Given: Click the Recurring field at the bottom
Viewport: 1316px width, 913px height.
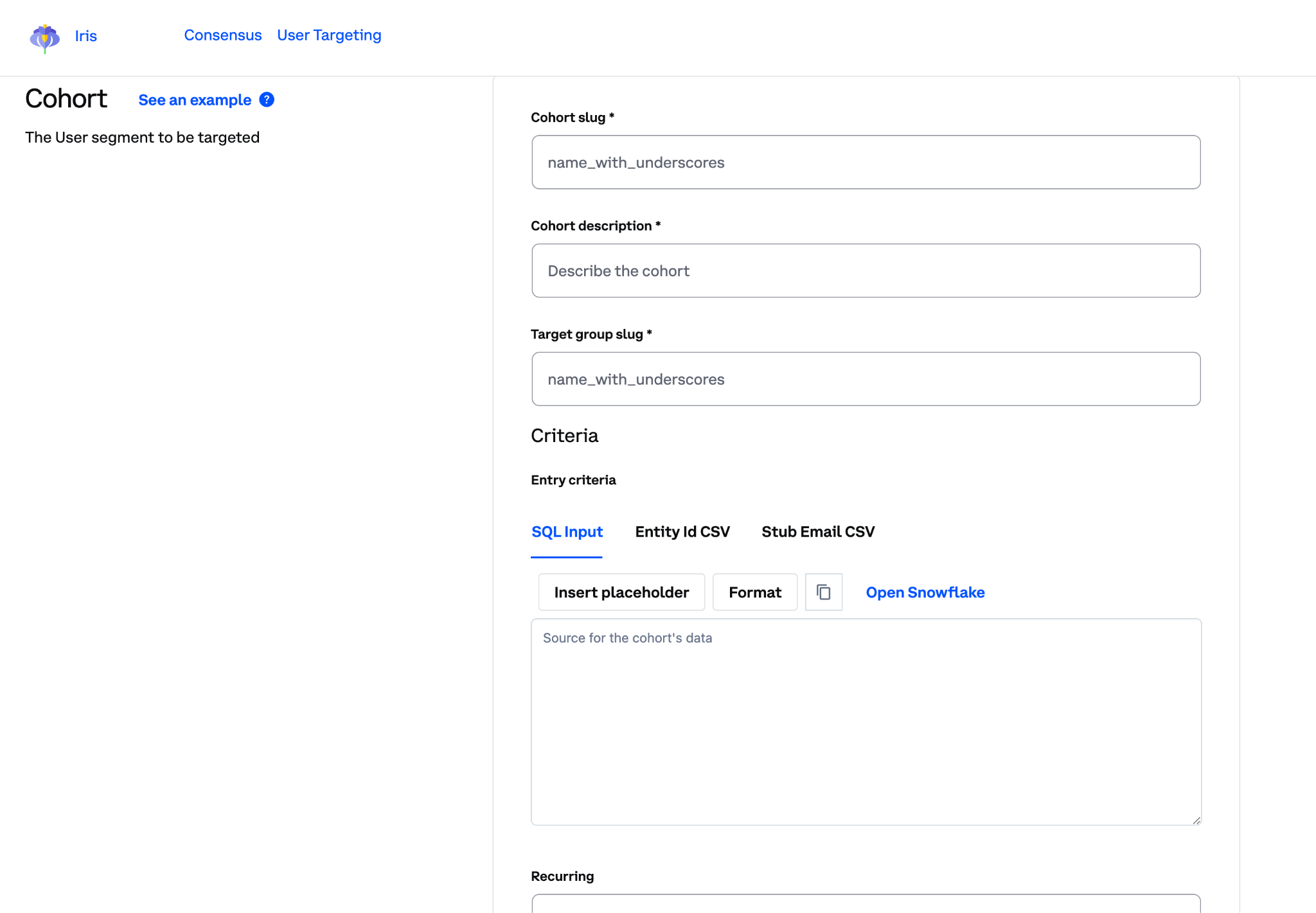Looking at the screenshot, I should coord(866,906).
